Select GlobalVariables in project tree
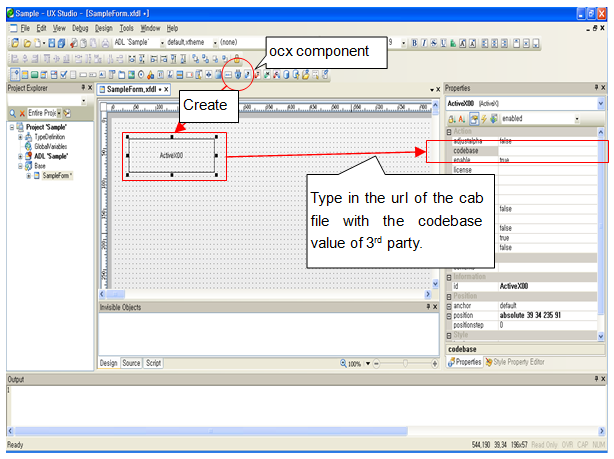 [51, 146]
